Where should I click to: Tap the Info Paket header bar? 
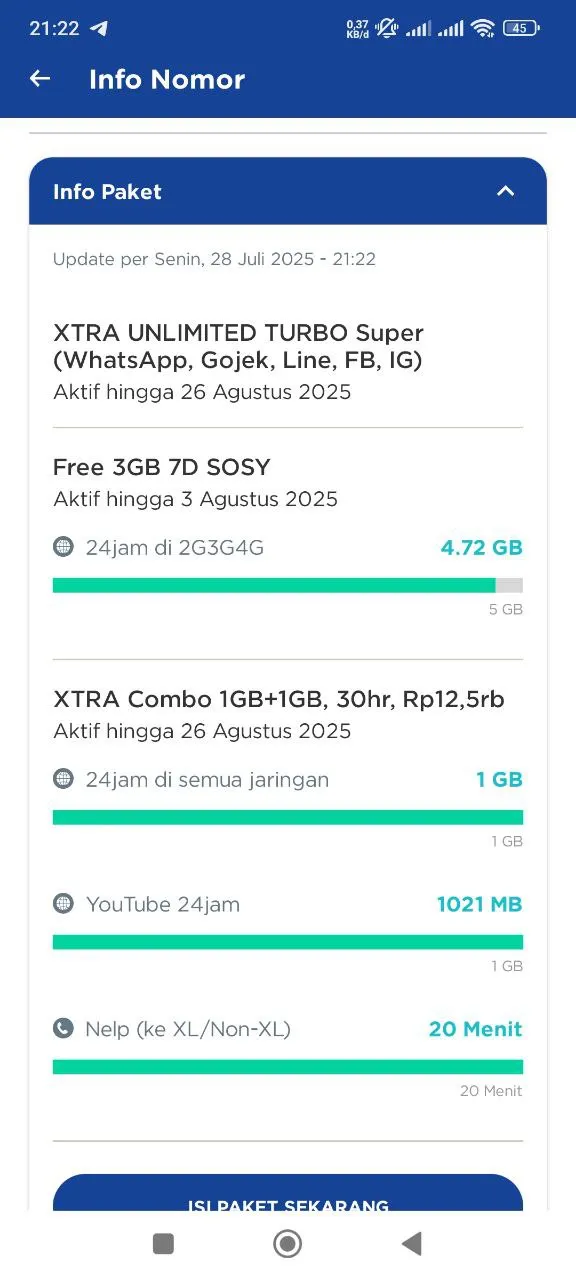coord(288,191)
